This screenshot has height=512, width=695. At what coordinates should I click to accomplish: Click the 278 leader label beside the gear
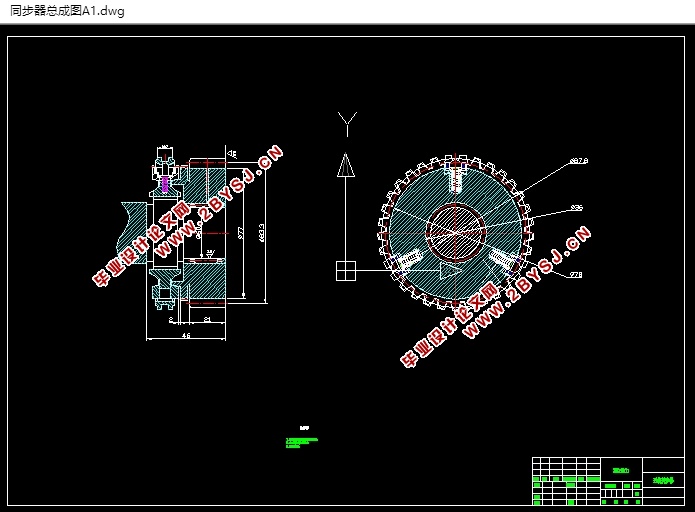click(575, 275)
